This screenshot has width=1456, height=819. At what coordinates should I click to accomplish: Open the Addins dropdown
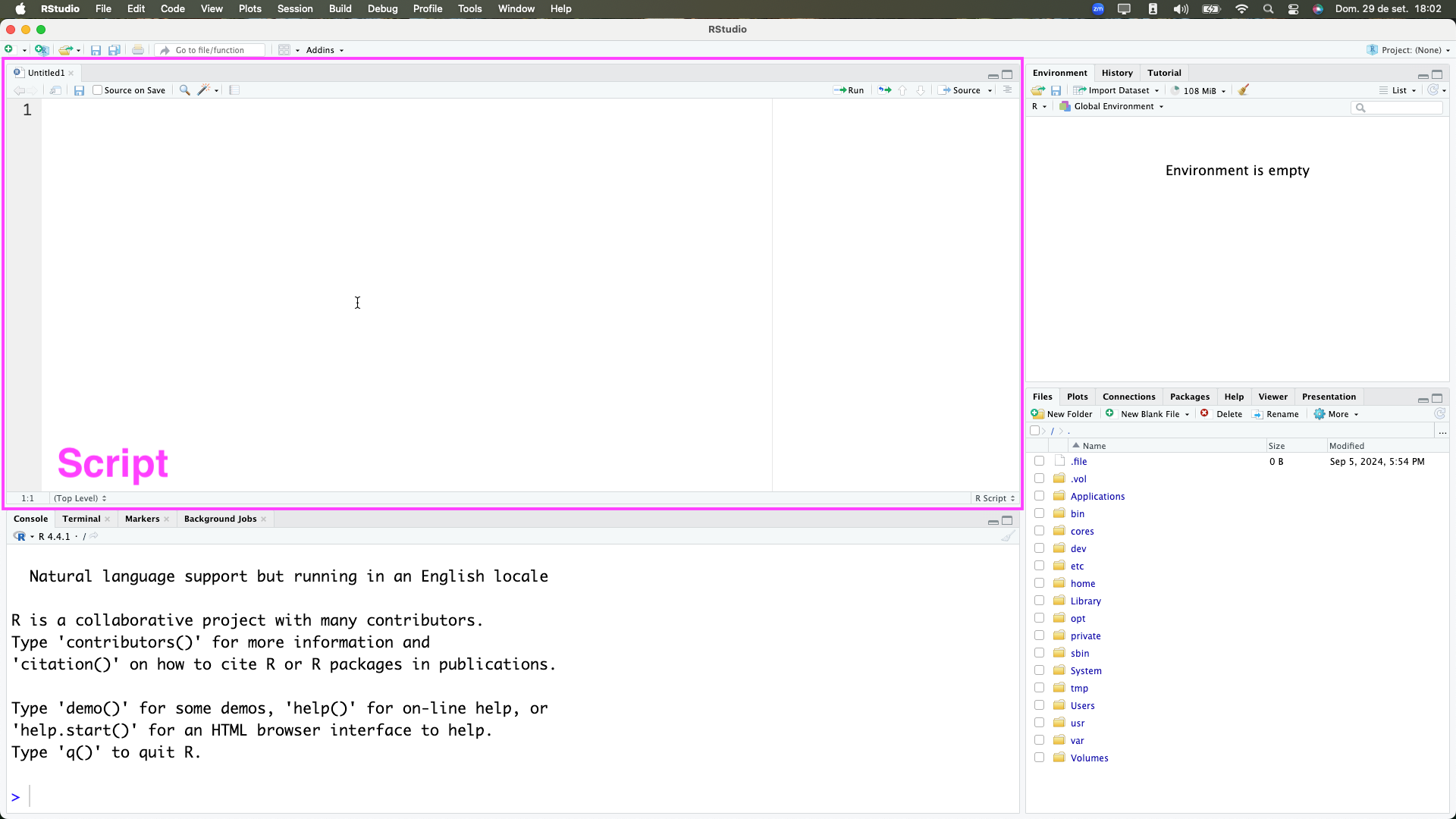click(x=325, y=50)
